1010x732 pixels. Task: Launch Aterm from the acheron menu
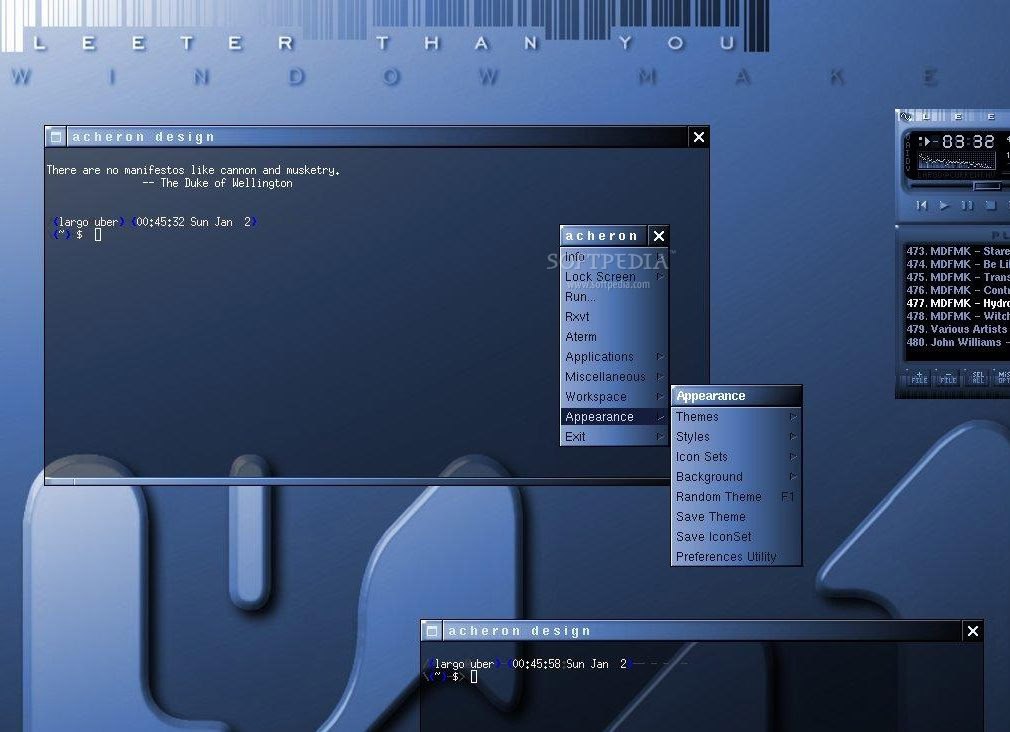point(614,336)
